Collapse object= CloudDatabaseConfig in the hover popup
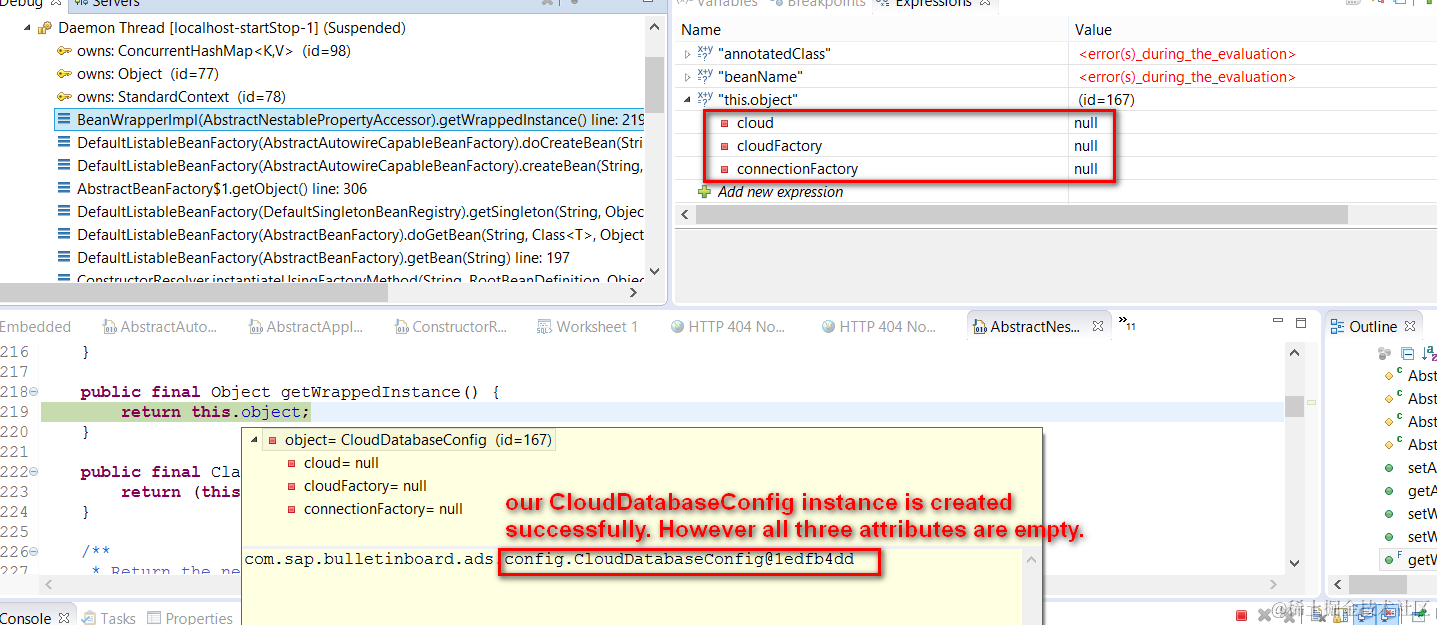The height and width of the screenshot is (625, 1437). pyautogui.click(x=252, y=440)
